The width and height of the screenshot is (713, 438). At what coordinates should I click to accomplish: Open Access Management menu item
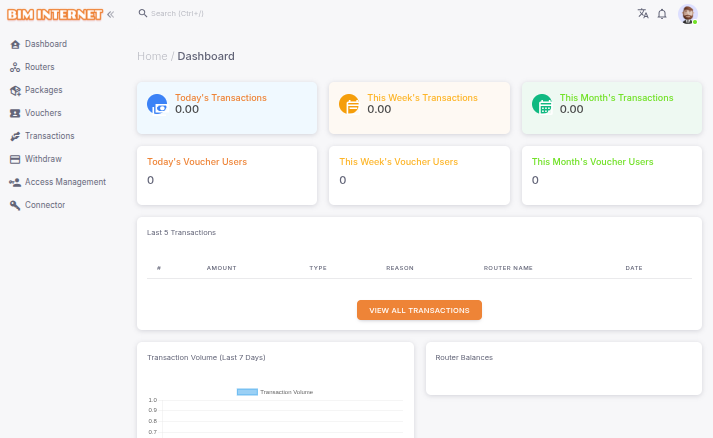click(x=65, y=182)
